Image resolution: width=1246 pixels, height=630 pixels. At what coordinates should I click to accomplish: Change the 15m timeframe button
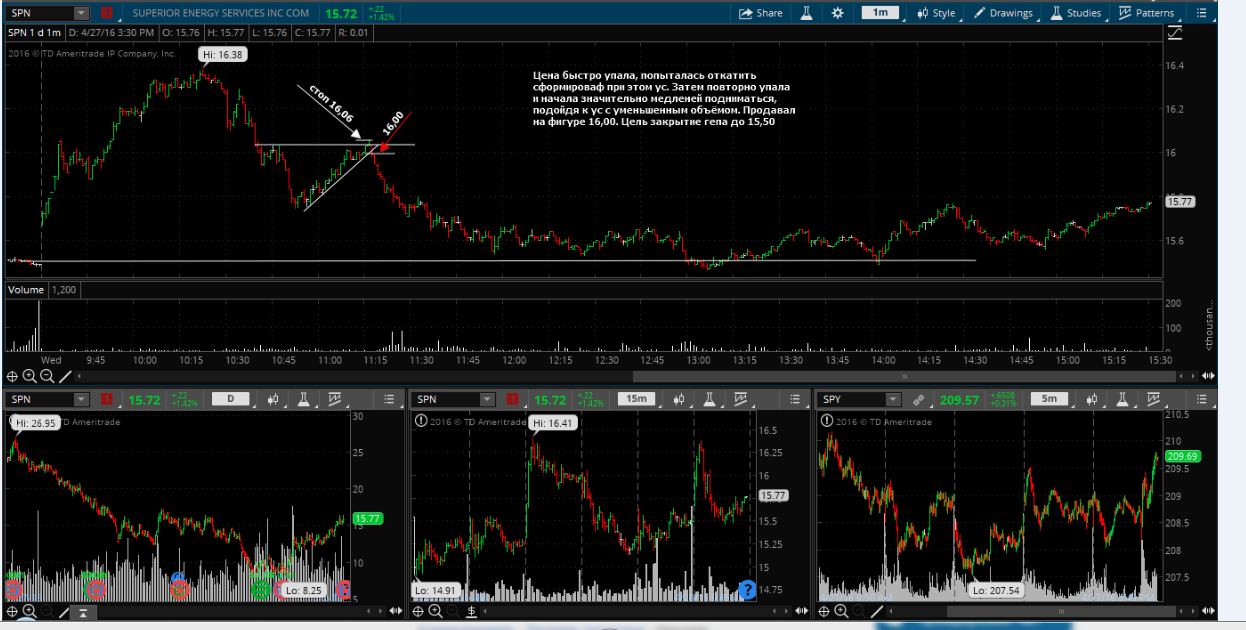click(636, 400)
